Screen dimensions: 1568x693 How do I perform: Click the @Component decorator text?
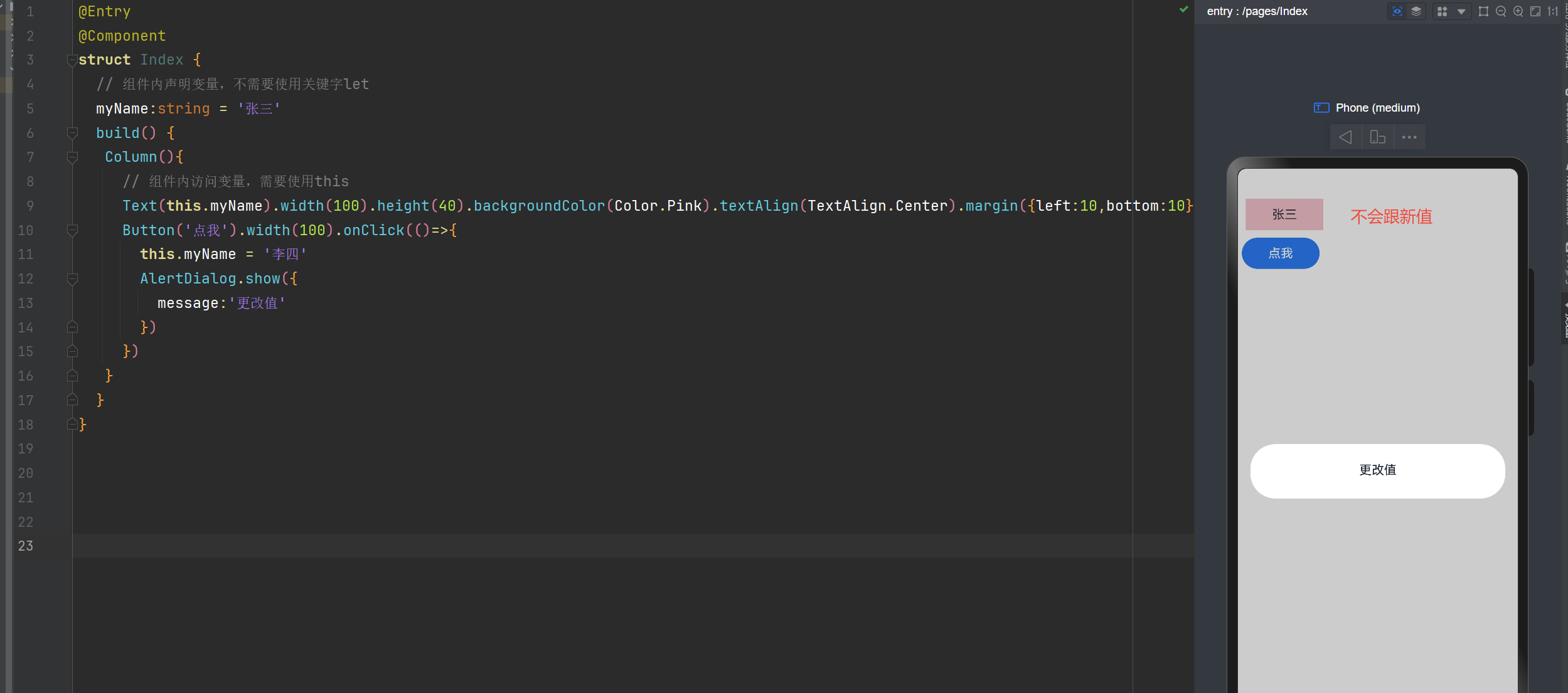pyautogui.click(x=122, y=36)
